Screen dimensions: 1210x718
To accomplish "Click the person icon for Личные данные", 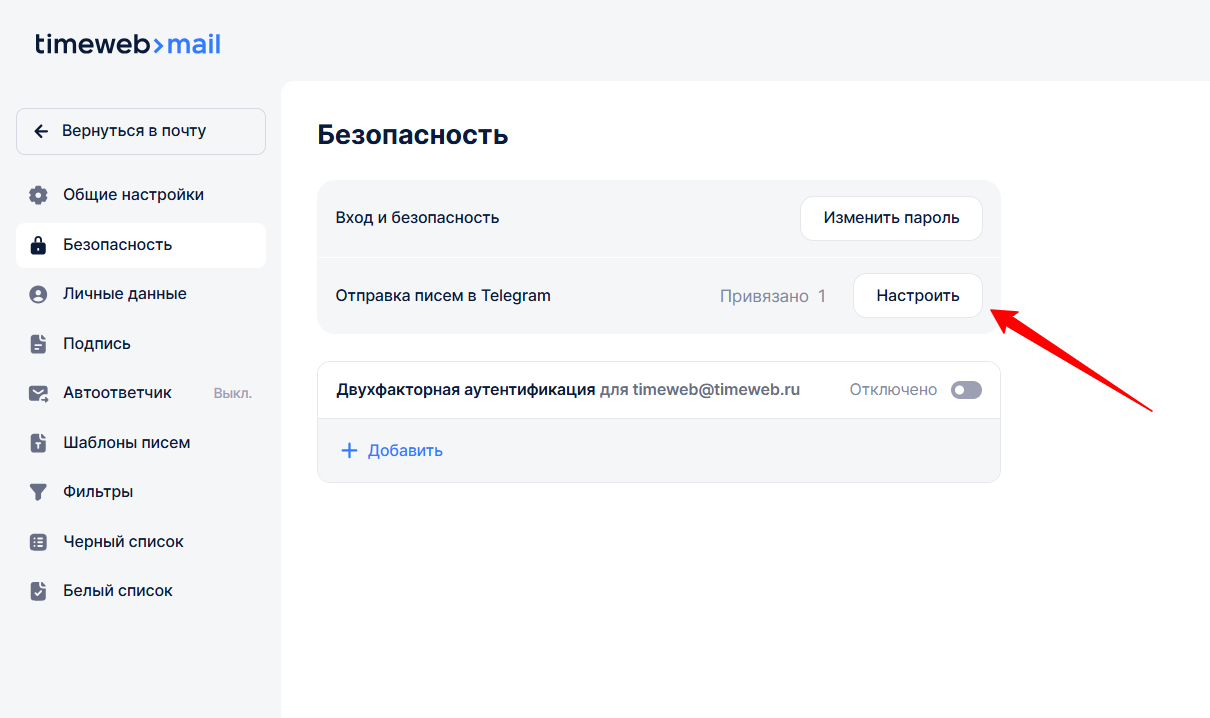I will (x=38, y=294).
